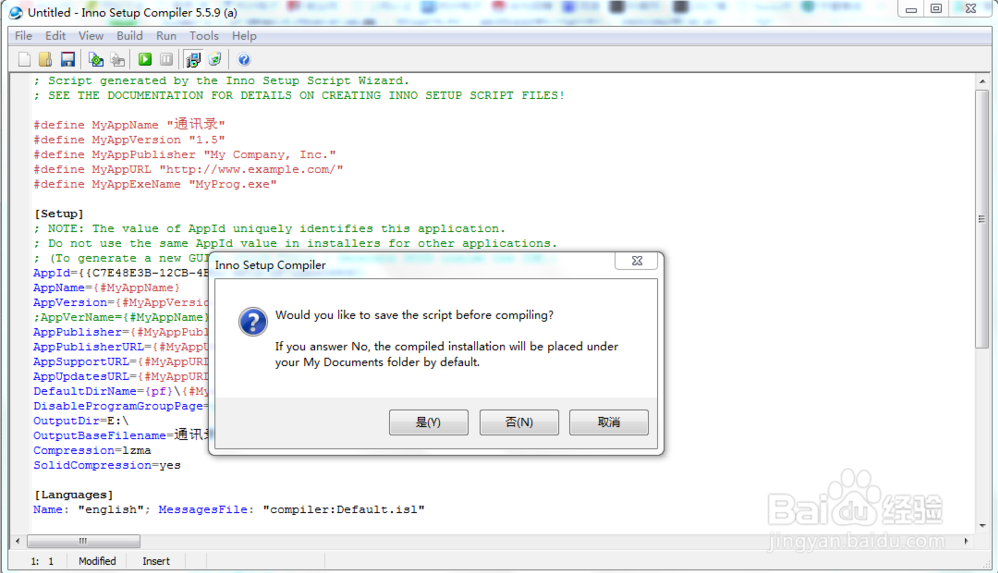Click the "DefaultDirName={pf}" line
This screenshot has width=998, height=573.
(x=121, y=392)
